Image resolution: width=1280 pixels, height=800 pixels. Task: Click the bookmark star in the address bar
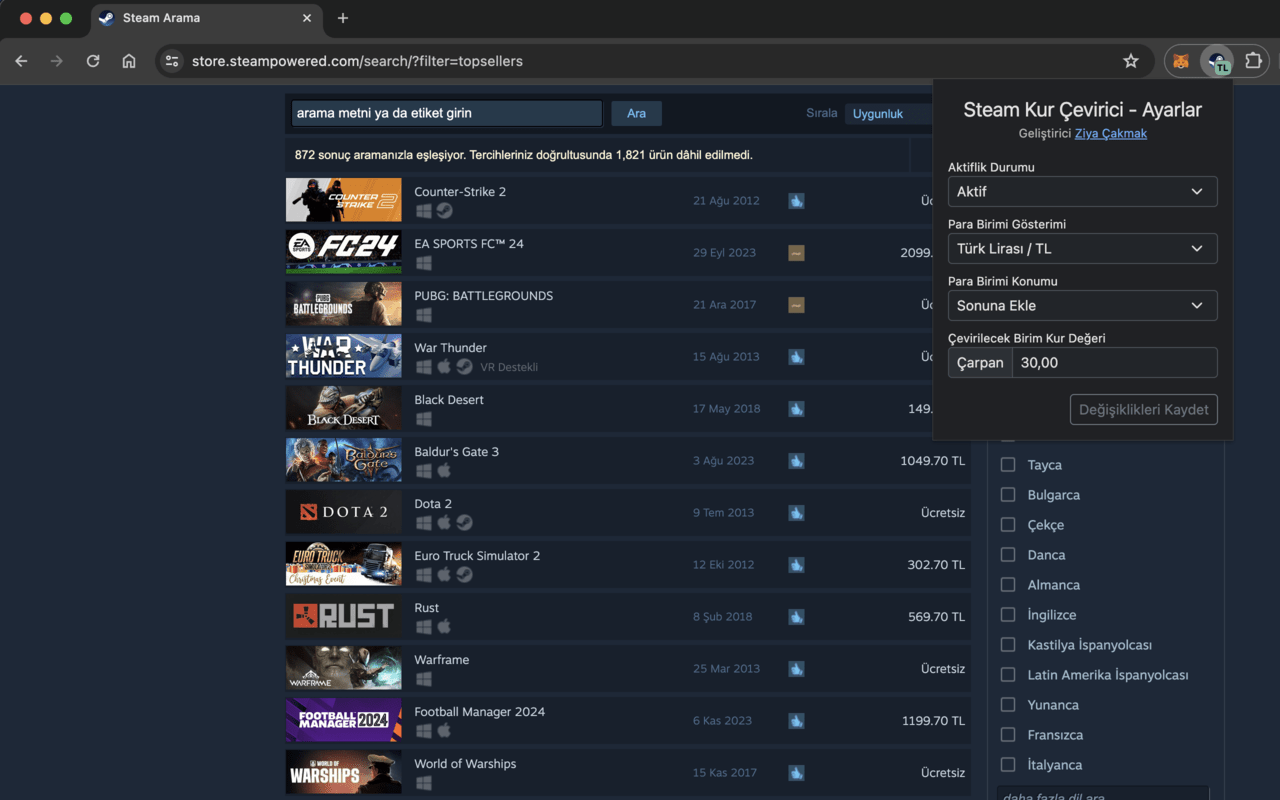1131,61
